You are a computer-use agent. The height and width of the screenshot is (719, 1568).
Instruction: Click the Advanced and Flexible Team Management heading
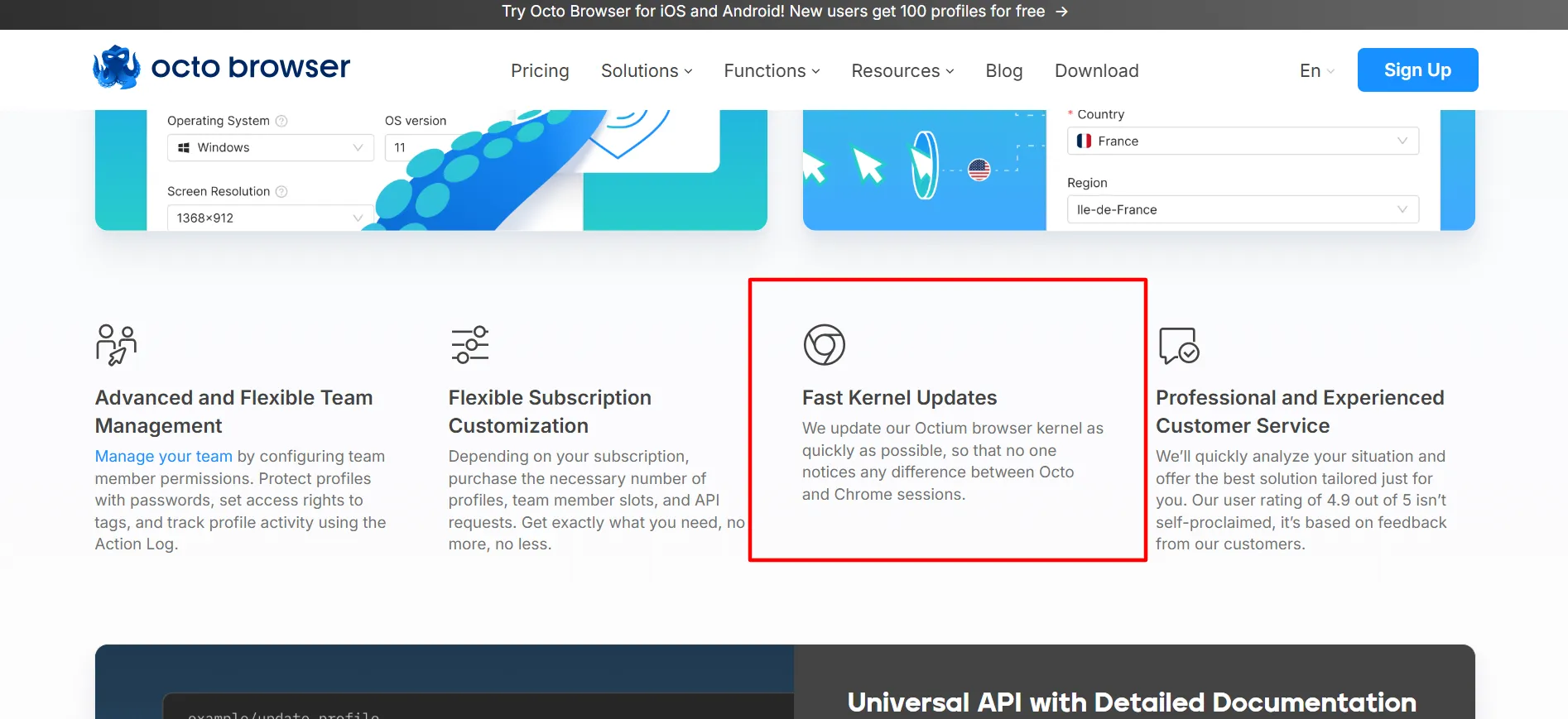(x=234, y=412)
